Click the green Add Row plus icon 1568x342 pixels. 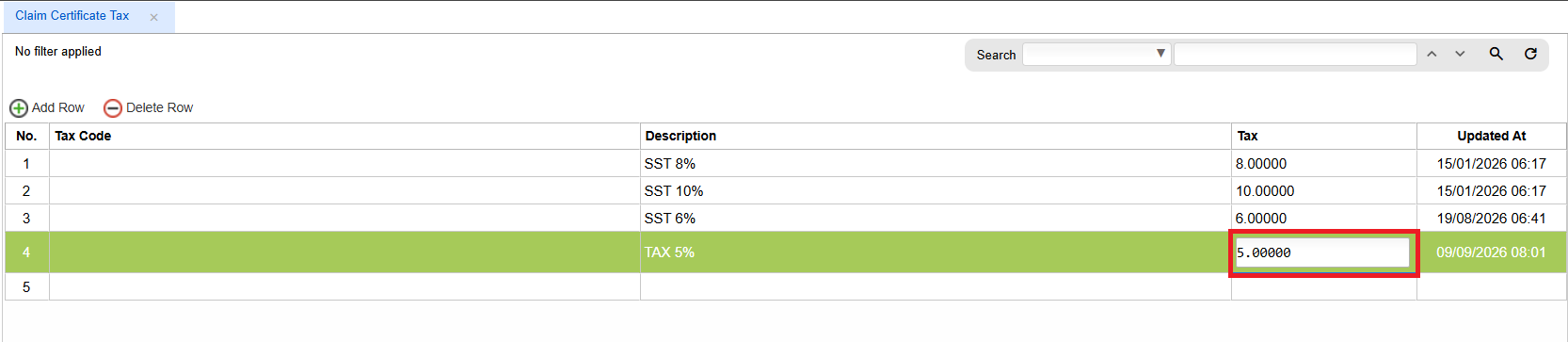click(18, 108)
